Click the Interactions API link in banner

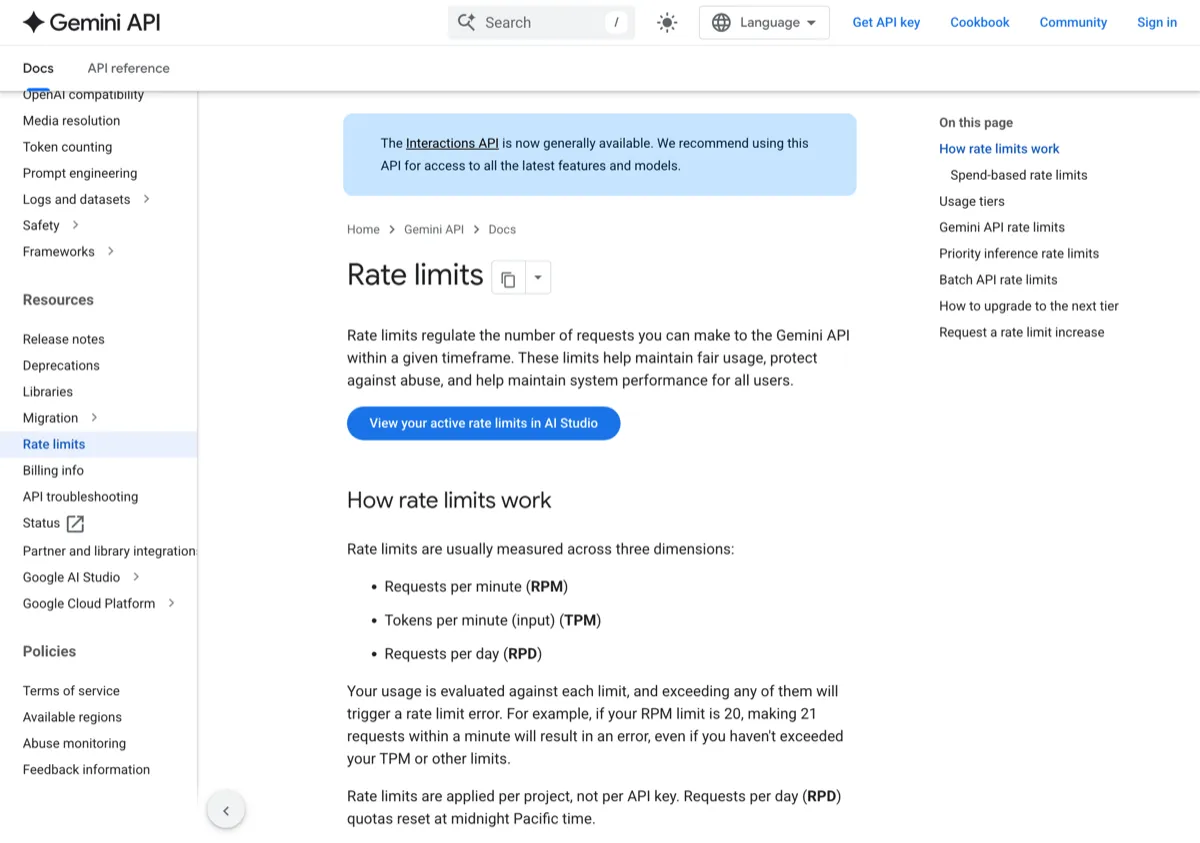click(x=452, y=143)
